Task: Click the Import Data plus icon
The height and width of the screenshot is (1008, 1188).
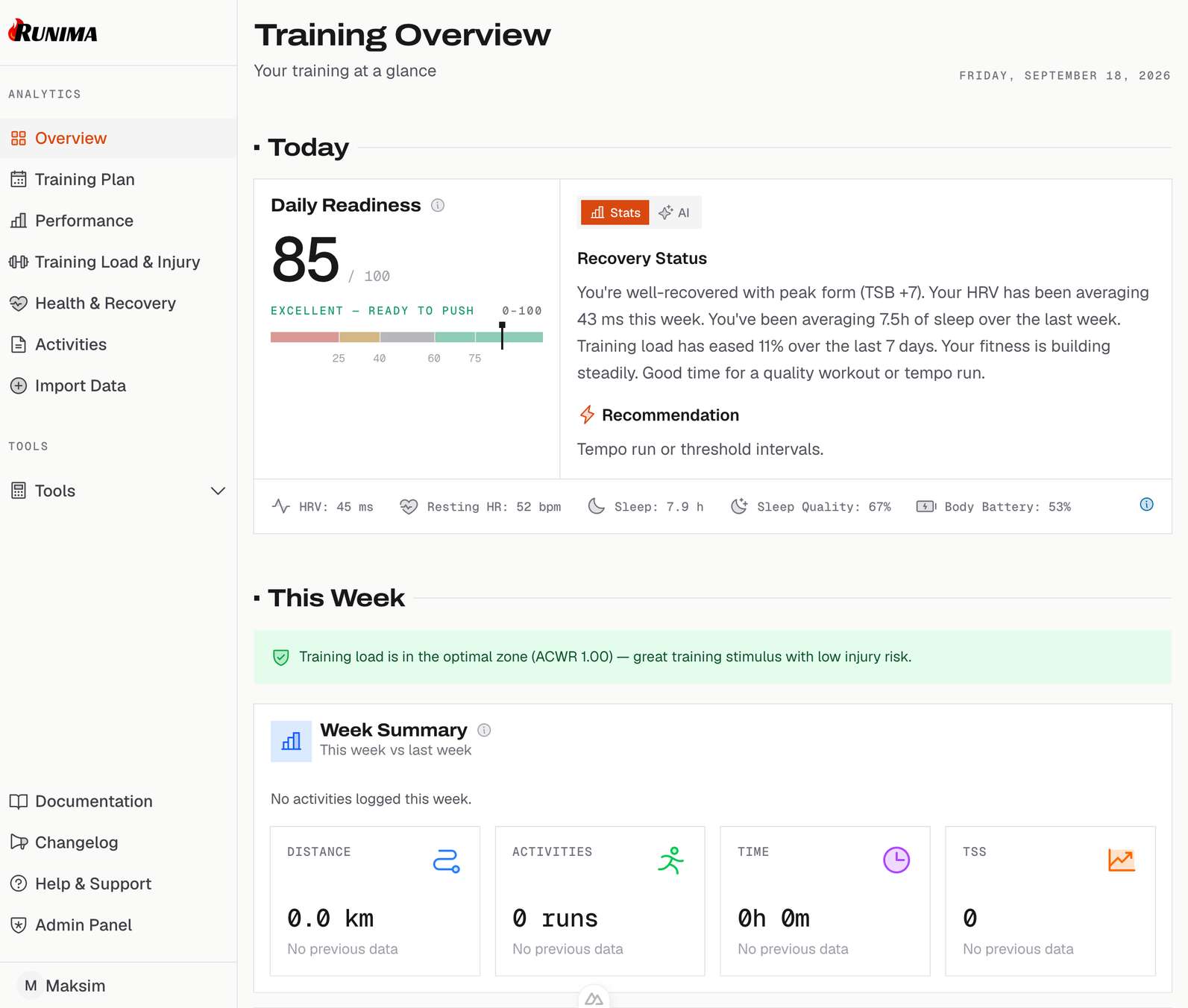Action: click(x=19, y=385)
